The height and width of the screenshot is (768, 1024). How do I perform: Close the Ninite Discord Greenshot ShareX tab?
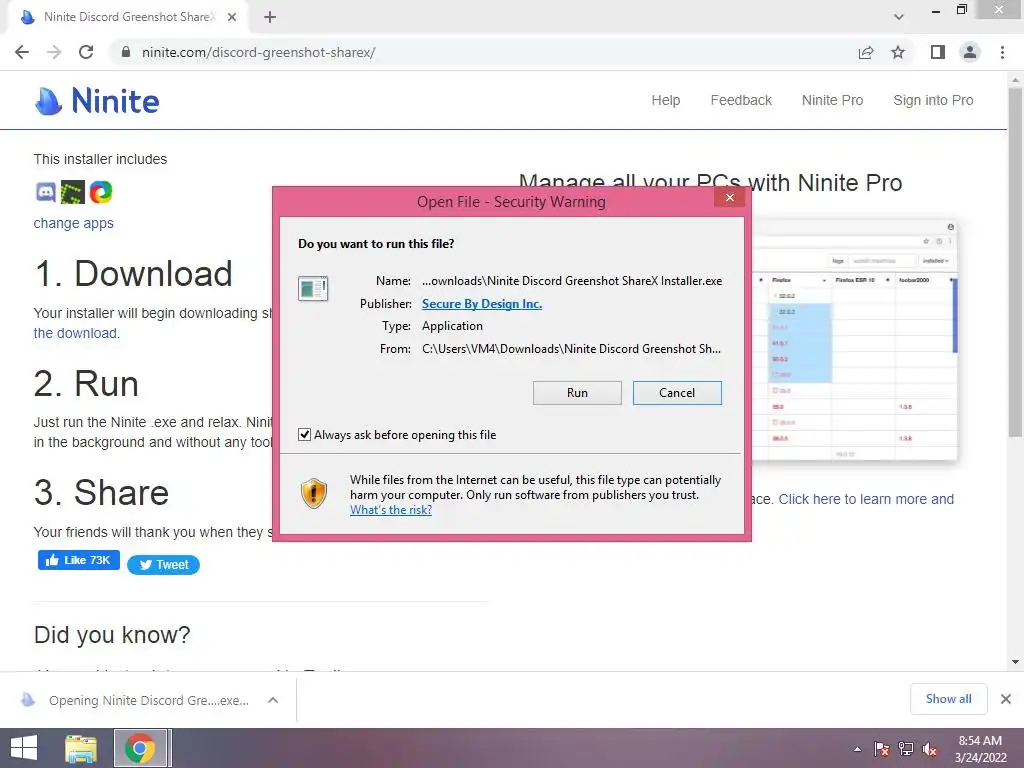[x=232, y=18]
